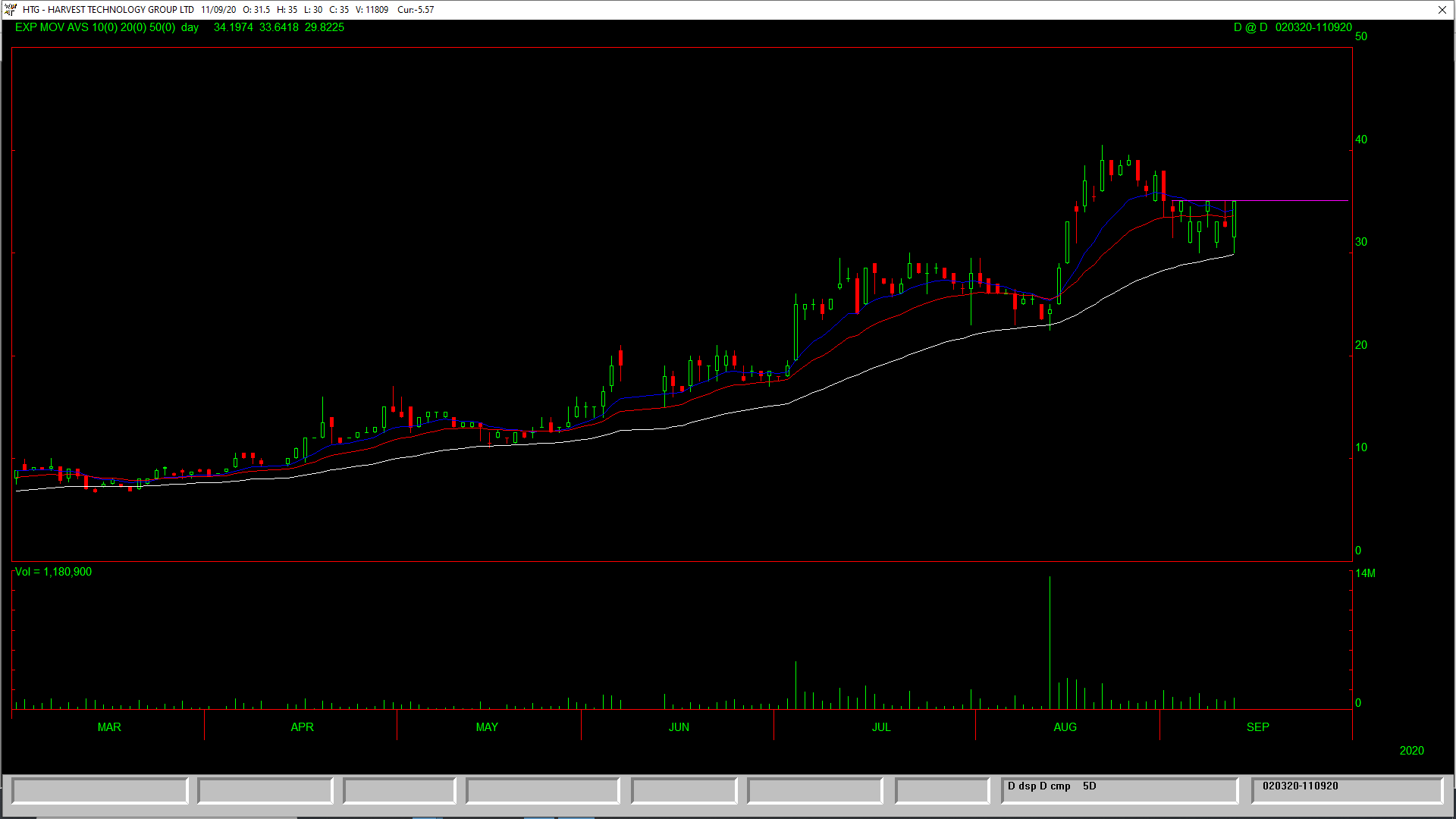
Task: Click the Cur:-5.57 reading
Action: pos(416,10)
